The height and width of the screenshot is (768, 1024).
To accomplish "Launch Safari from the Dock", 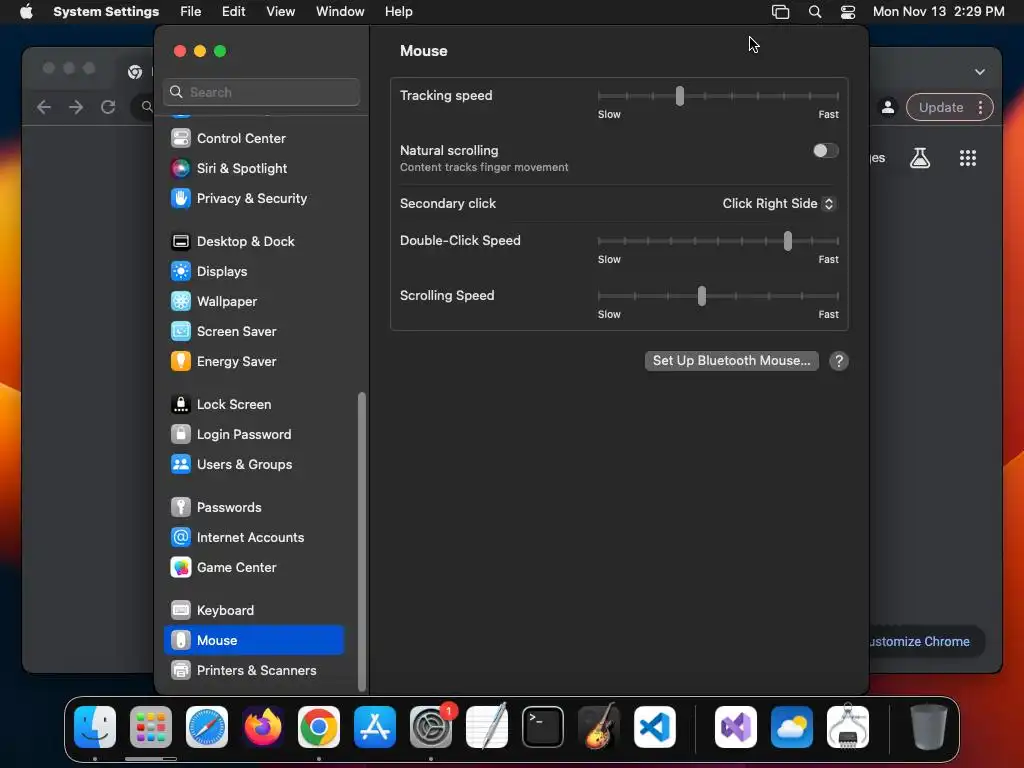I will point(207,727).
